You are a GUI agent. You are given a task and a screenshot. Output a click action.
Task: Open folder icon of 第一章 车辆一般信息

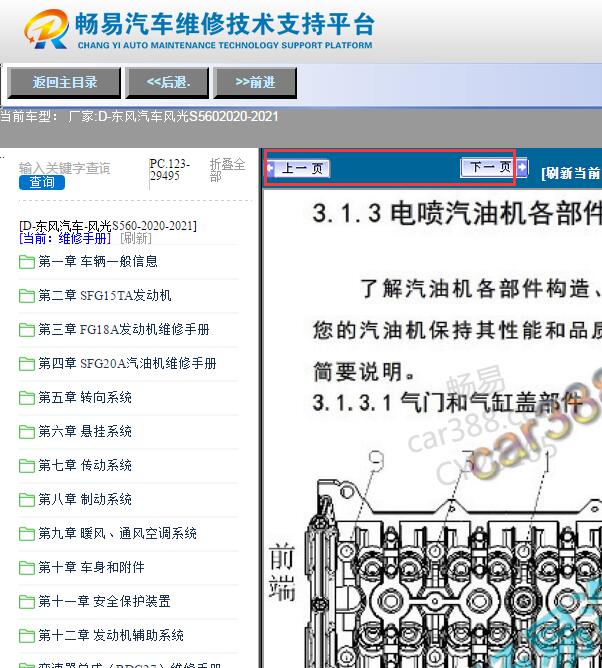(26, 262)
